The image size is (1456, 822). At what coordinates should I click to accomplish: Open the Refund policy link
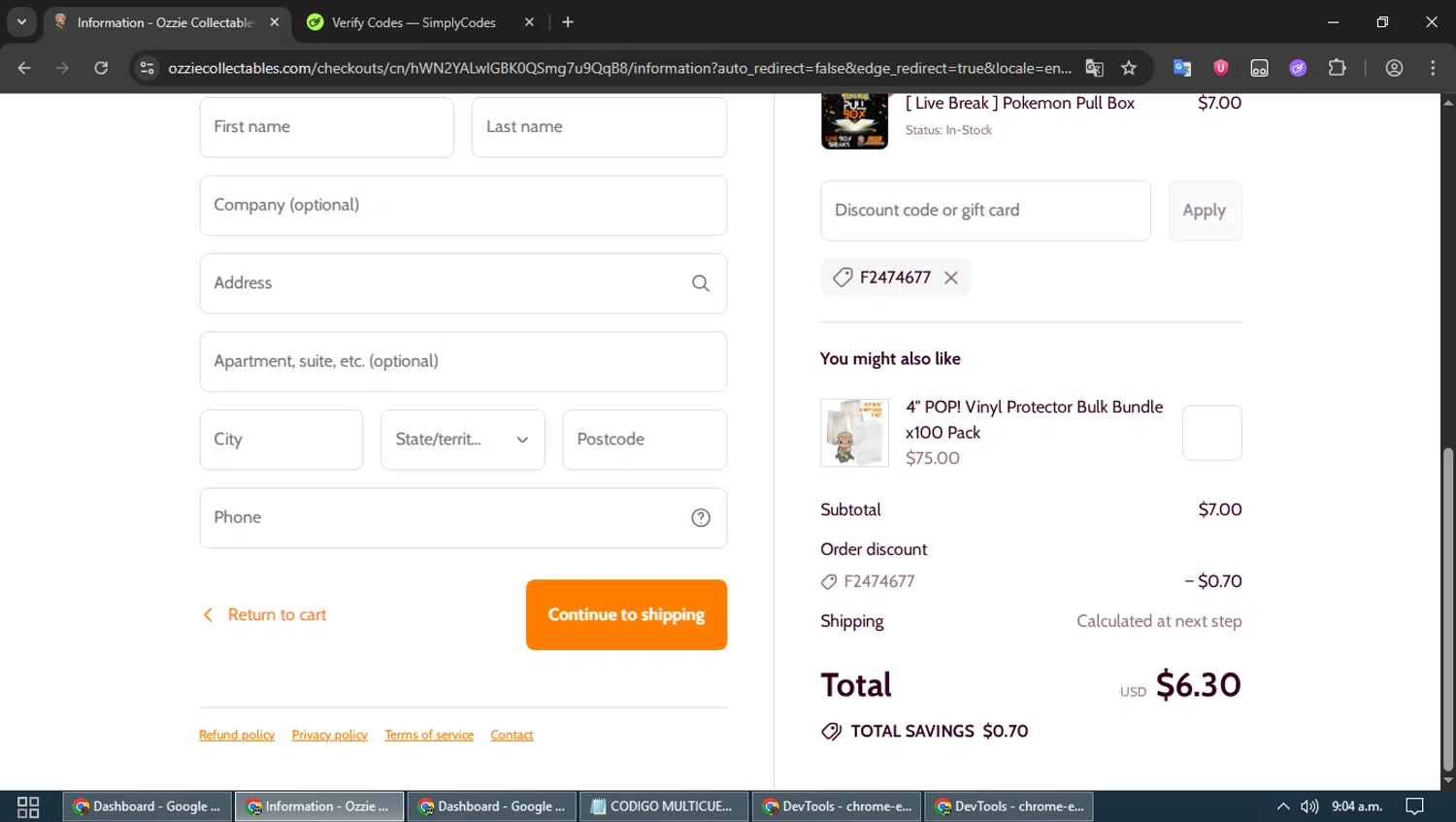(x=237, y=735)
